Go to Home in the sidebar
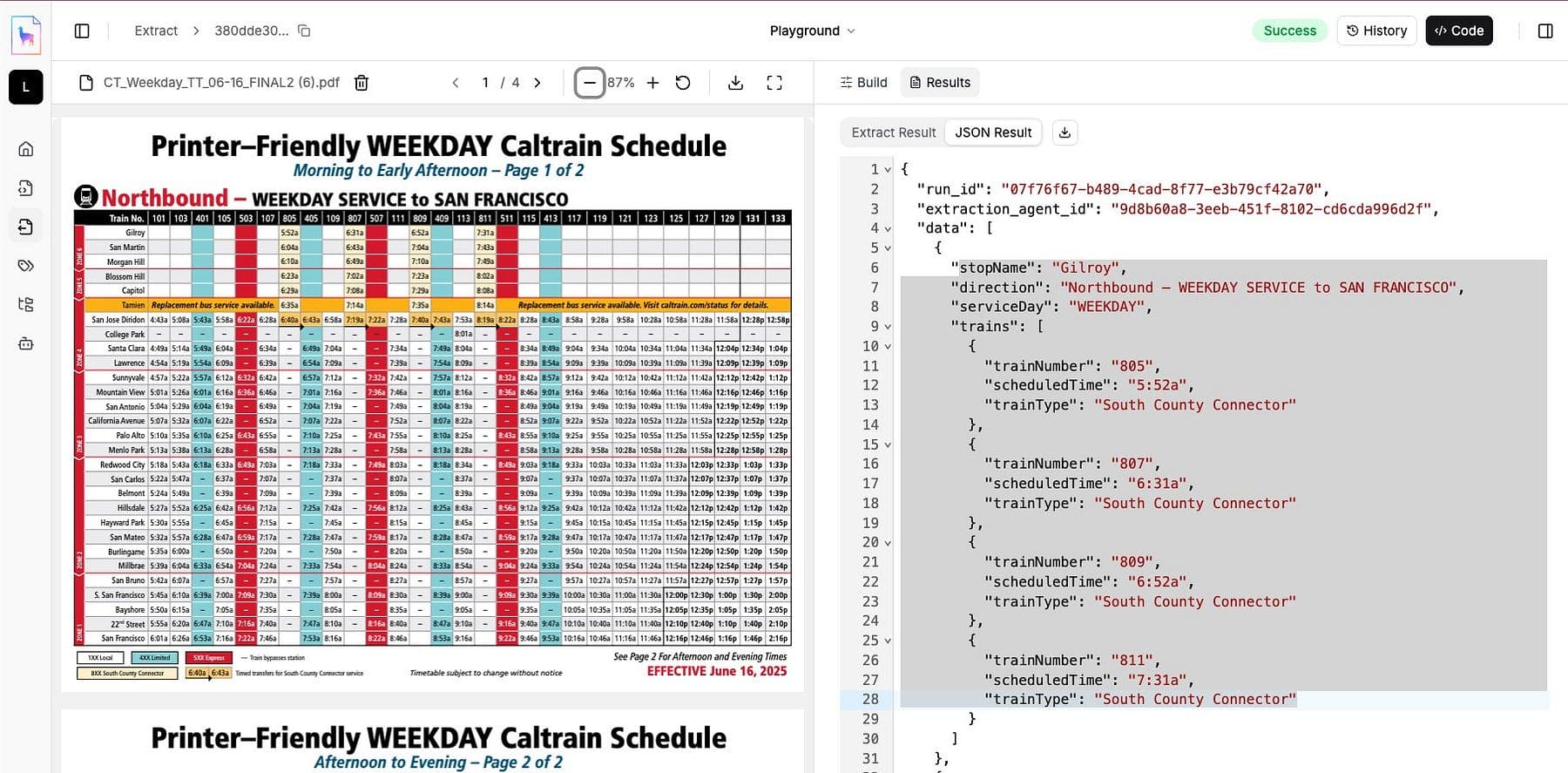 coord(26,149)
